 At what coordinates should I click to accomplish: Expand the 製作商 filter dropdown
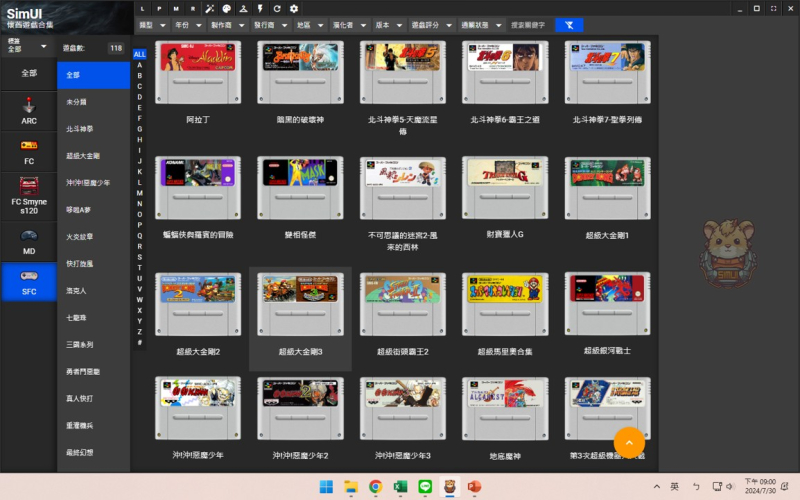(228, 25)
